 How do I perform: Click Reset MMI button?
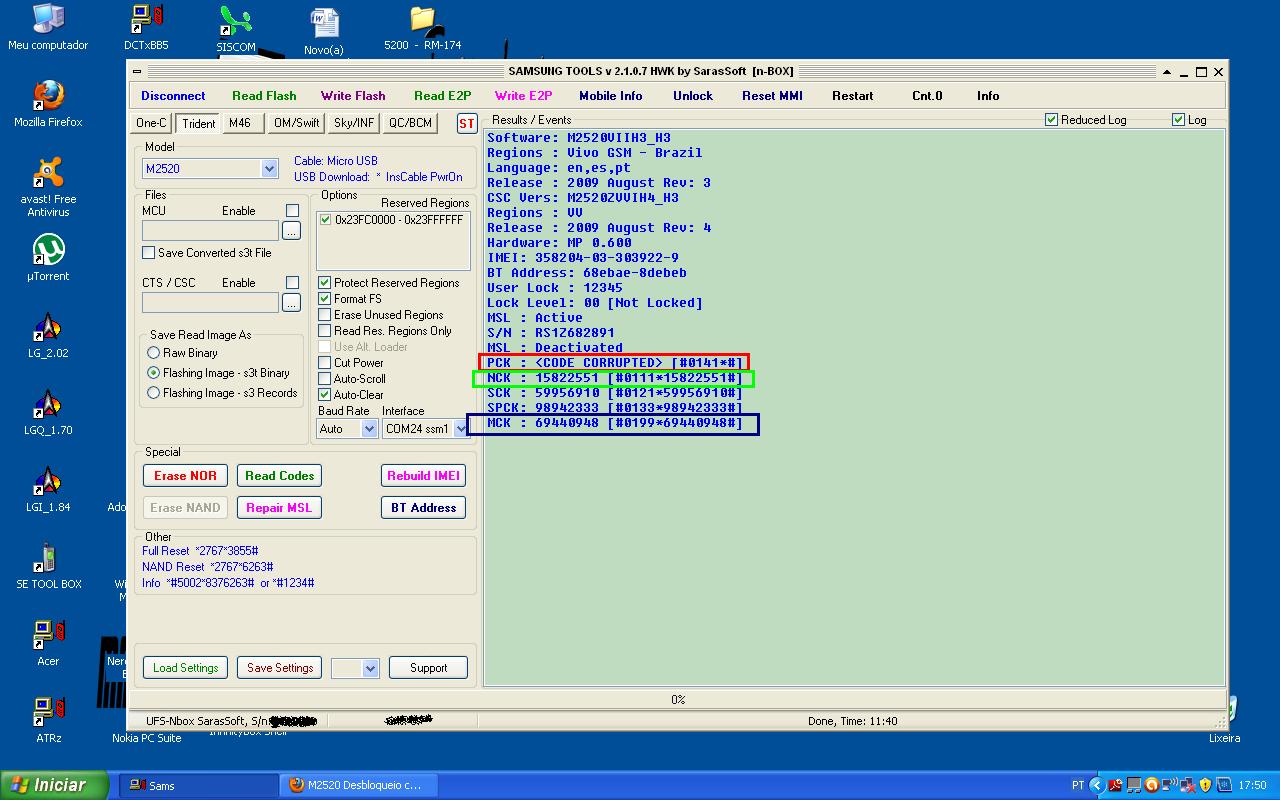pos(772,96)
